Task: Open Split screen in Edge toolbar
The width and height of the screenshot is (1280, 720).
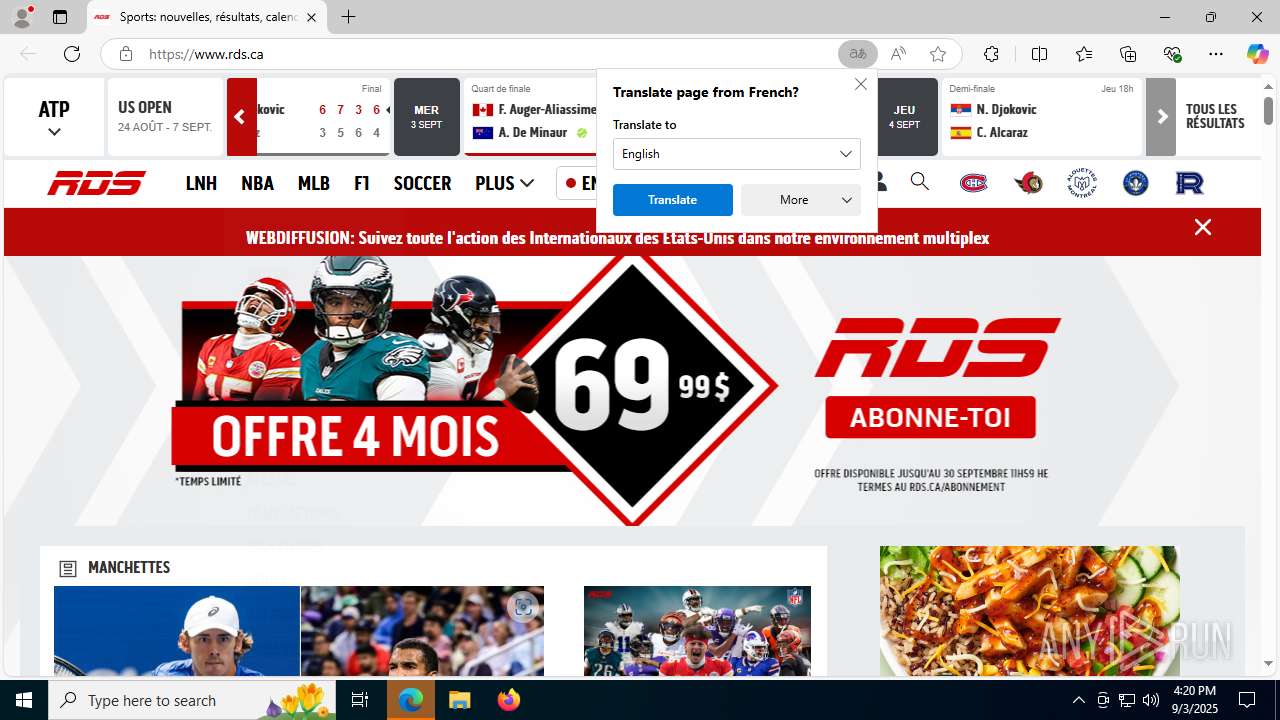Action: (1039, 54)
